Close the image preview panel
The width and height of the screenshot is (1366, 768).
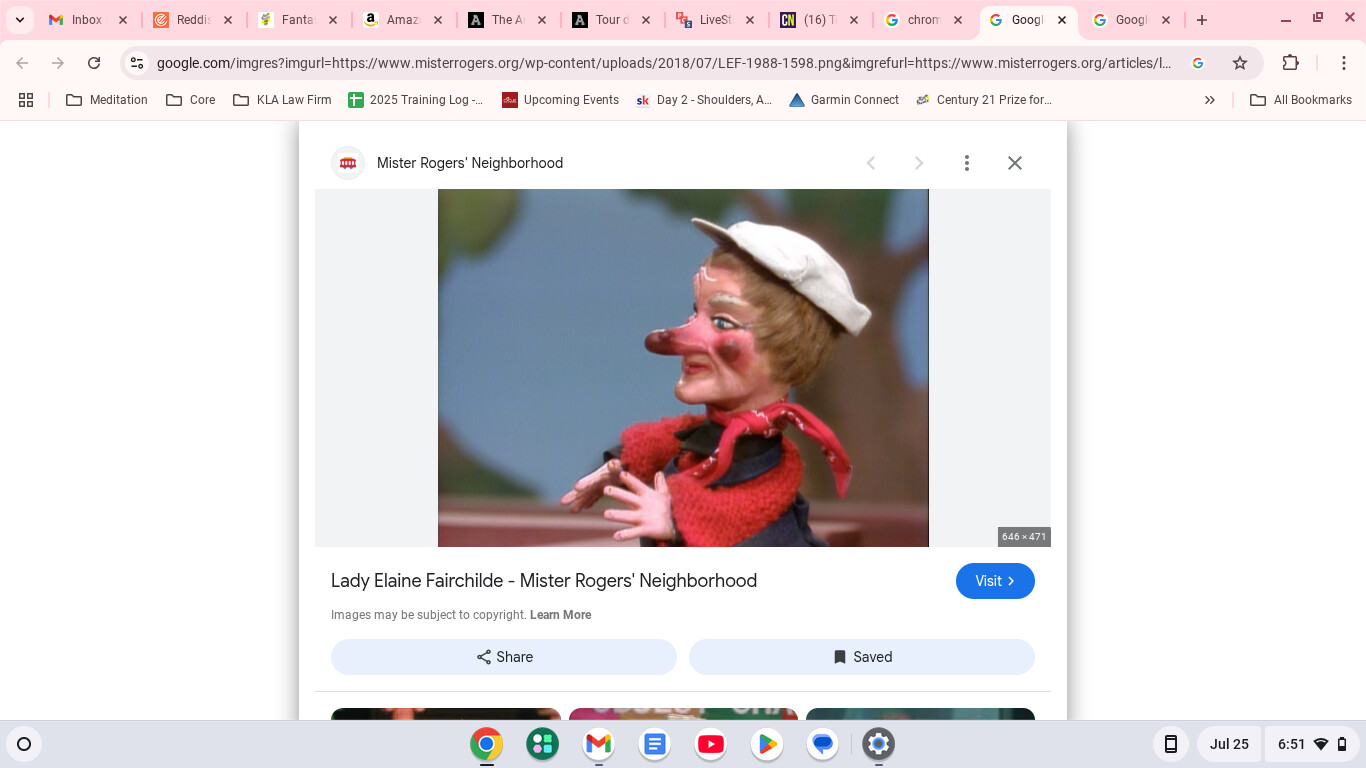(x=1014, y=163)
